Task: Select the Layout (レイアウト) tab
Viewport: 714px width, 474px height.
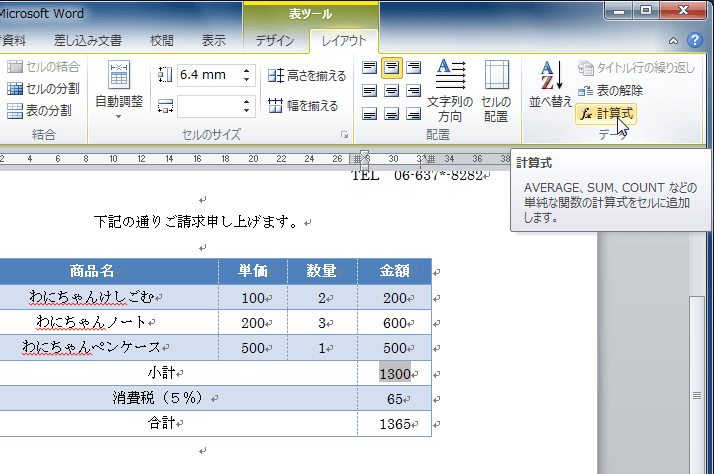Action: 344,41
